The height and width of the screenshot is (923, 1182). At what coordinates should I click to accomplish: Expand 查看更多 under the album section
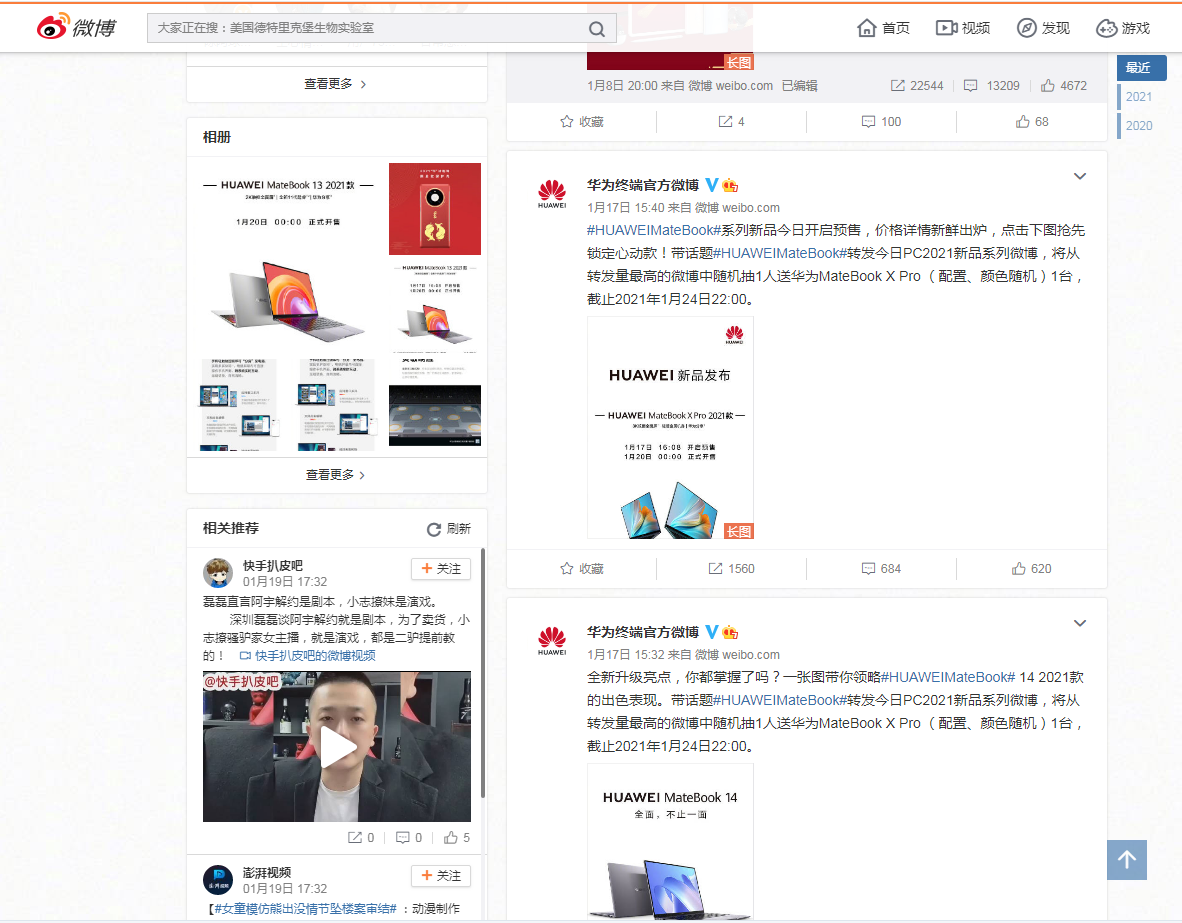(x=336, y=475)
